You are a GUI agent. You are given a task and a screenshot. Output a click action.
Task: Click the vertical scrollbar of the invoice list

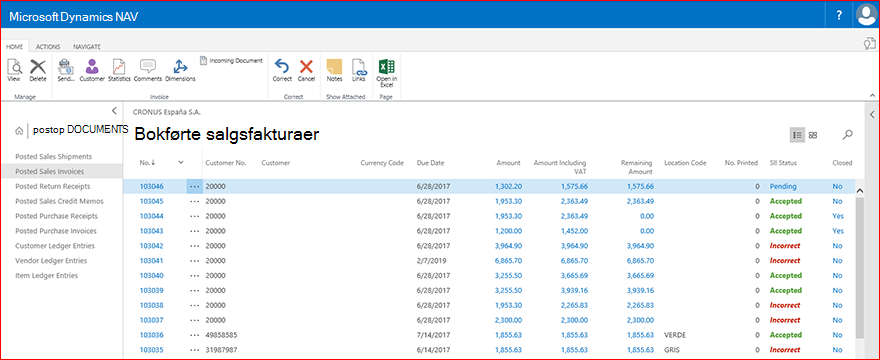(x=859, y=267)
